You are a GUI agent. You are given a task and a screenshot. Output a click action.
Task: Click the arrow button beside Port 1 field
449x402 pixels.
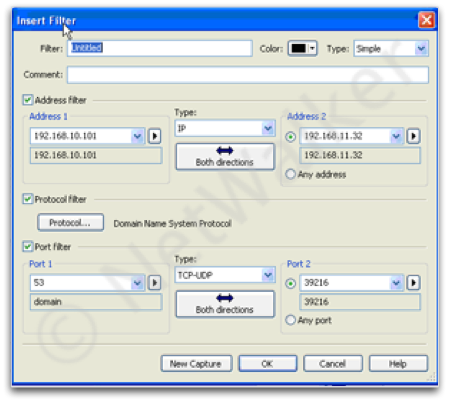click(154, 283)
